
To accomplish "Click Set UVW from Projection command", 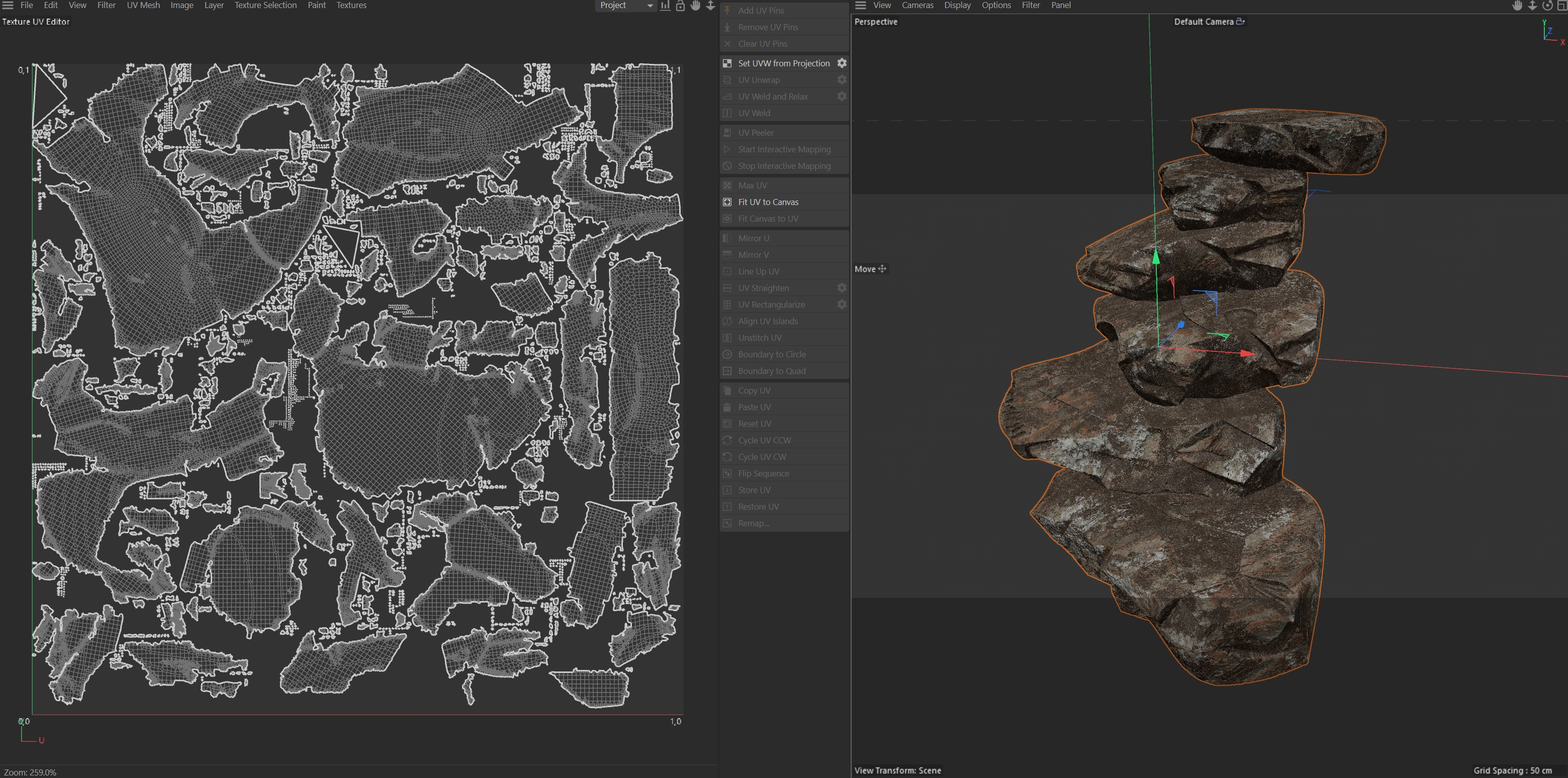I will pyautogui.click(x=783, y=63).
